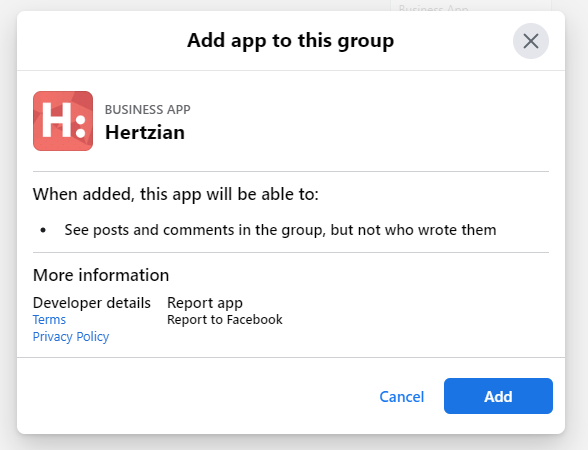
Task: Open the Terms link
Action: pyautogui.click(x=49, y=320)
